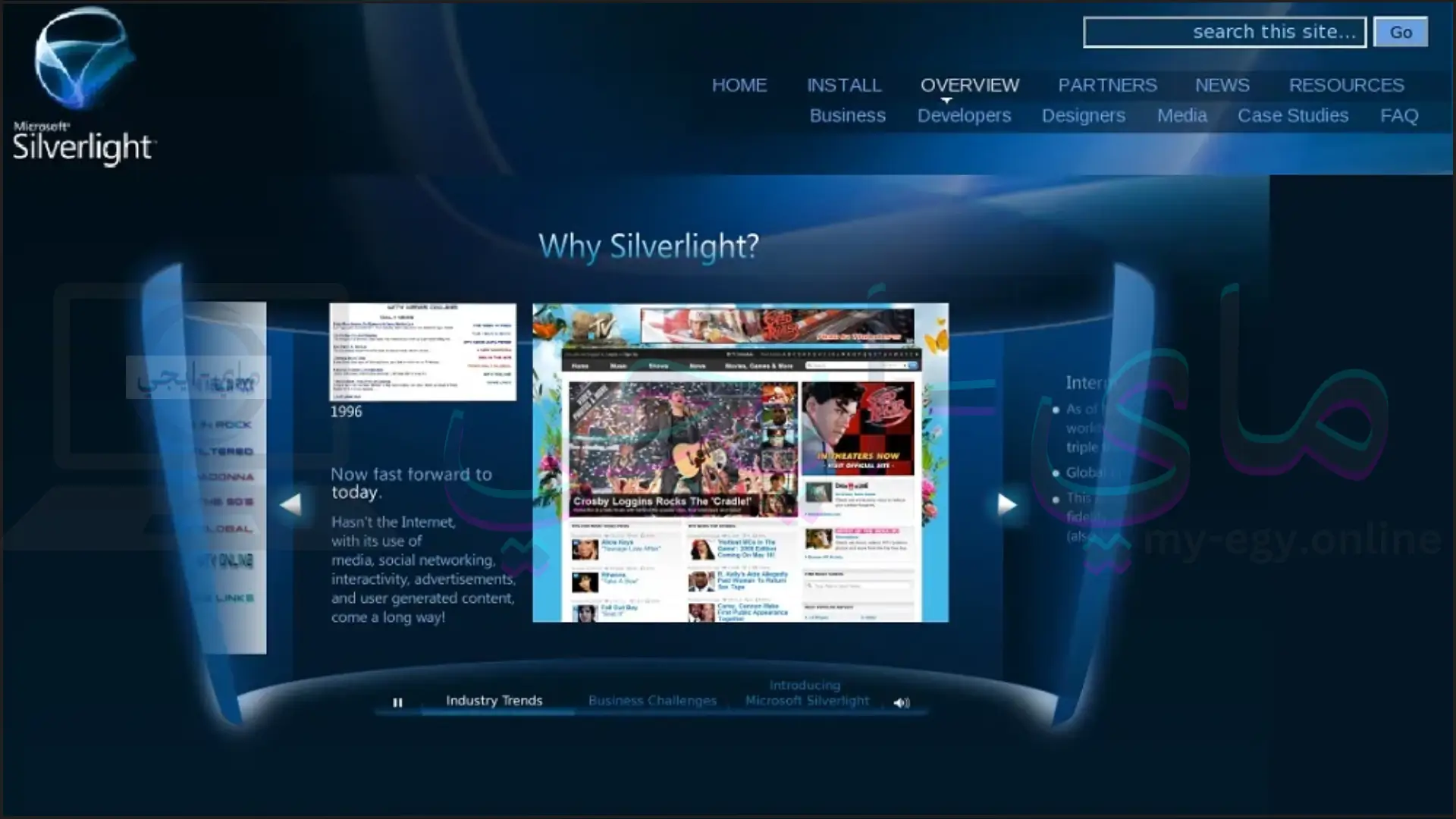Viewport: 1456px width, 819px height.
Task: Pause the presentation playback
Action: 397,702
